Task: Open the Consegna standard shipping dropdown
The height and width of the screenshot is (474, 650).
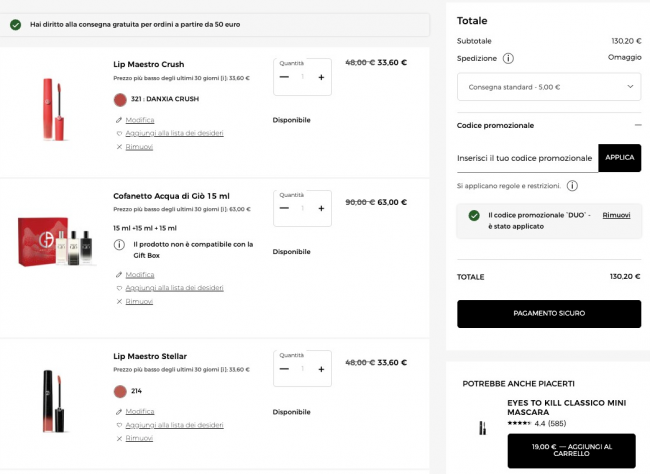Action: pyautogui.click(x=548, y=87)
